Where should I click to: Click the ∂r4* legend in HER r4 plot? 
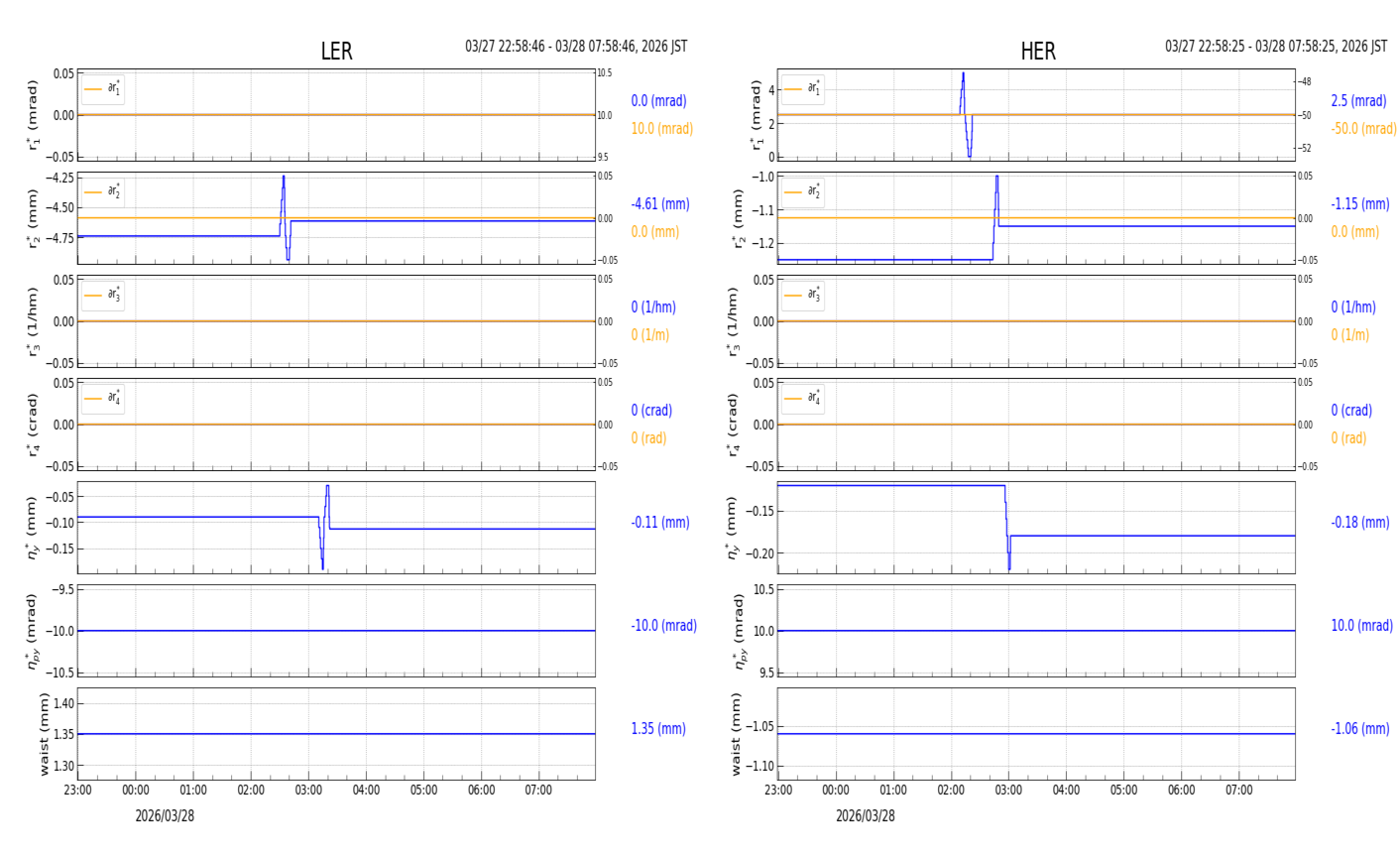click(803, 398)
